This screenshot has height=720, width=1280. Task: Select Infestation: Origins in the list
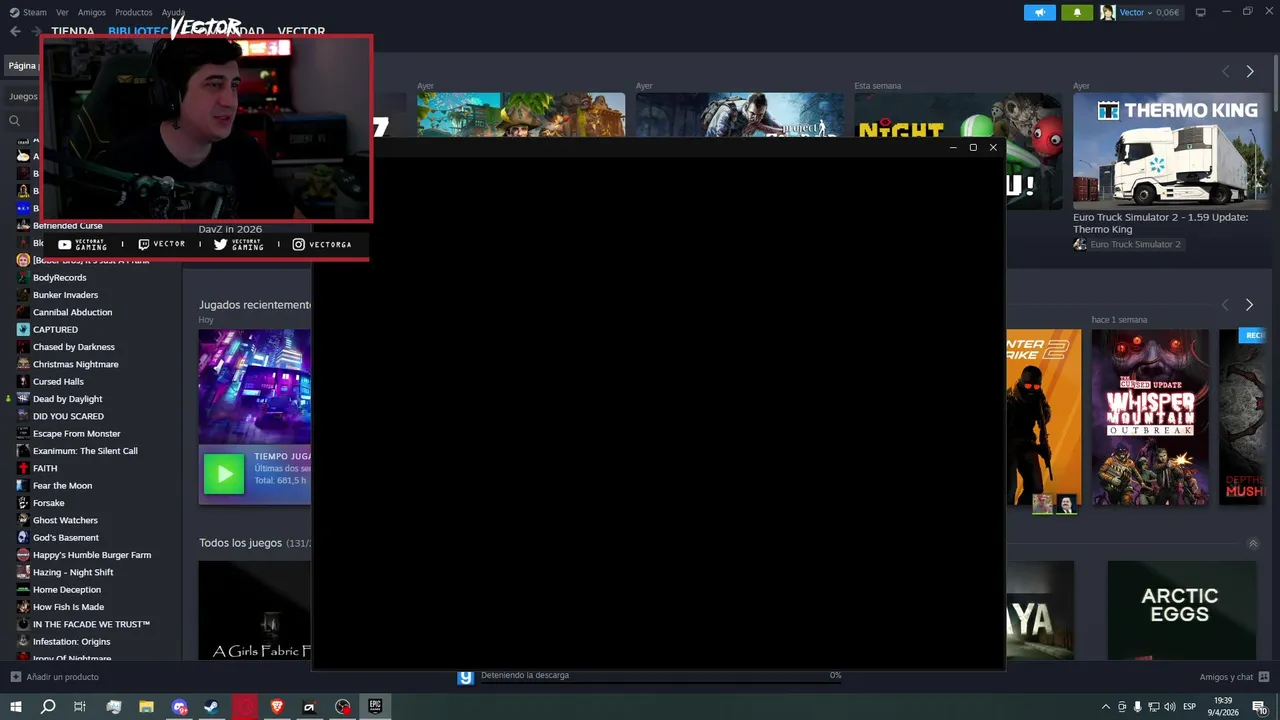click(71, 641)
